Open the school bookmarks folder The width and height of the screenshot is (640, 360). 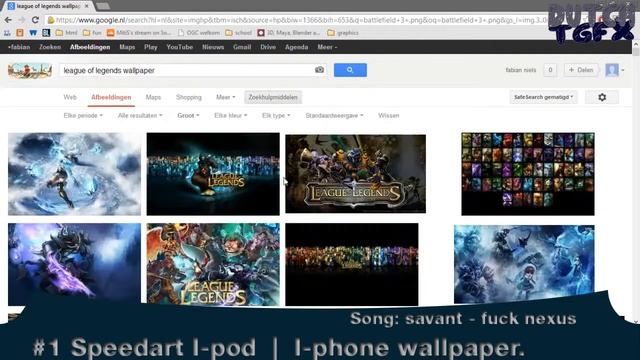[x=239, y=33]
